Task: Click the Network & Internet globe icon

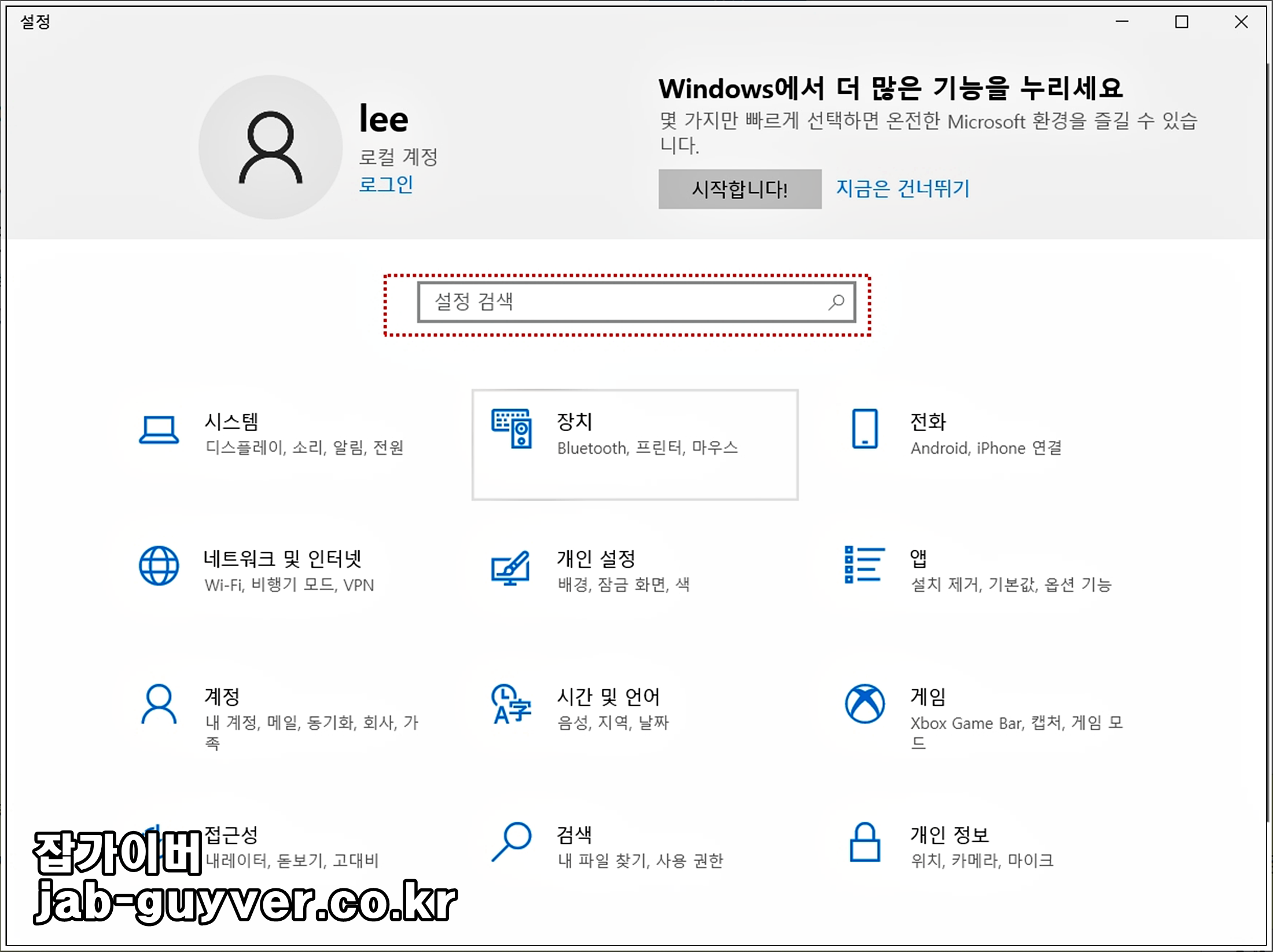Action: point(159,566)
